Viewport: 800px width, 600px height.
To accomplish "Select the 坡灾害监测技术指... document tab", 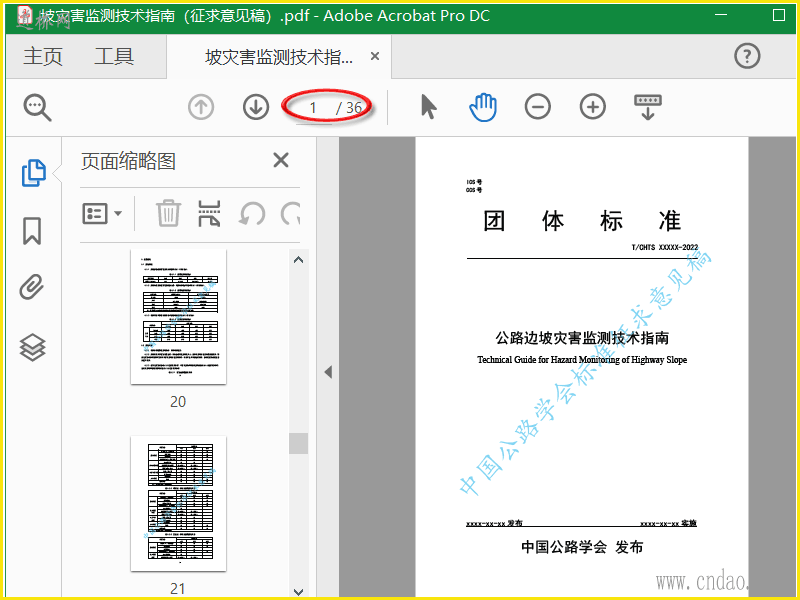I will click(279, 57).
